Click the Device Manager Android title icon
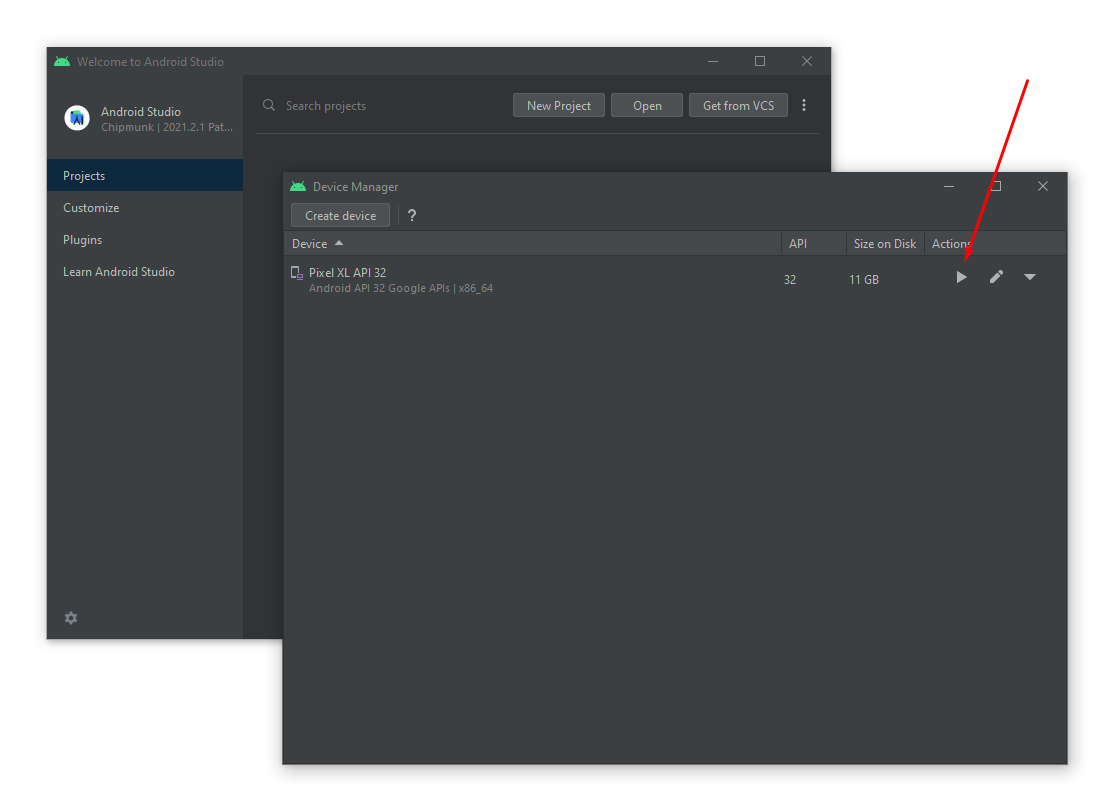Screen dimensions: 1114x796 click(x=298, y=186)
